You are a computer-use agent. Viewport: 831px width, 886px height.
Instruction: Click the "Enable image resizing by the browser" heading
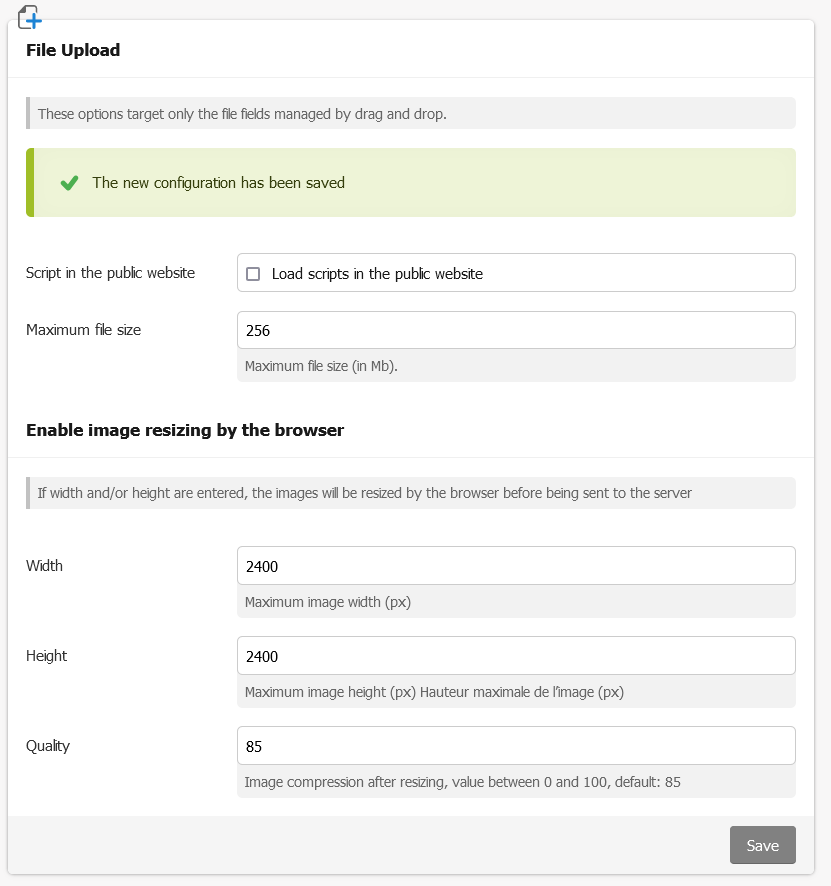(185, 431)
